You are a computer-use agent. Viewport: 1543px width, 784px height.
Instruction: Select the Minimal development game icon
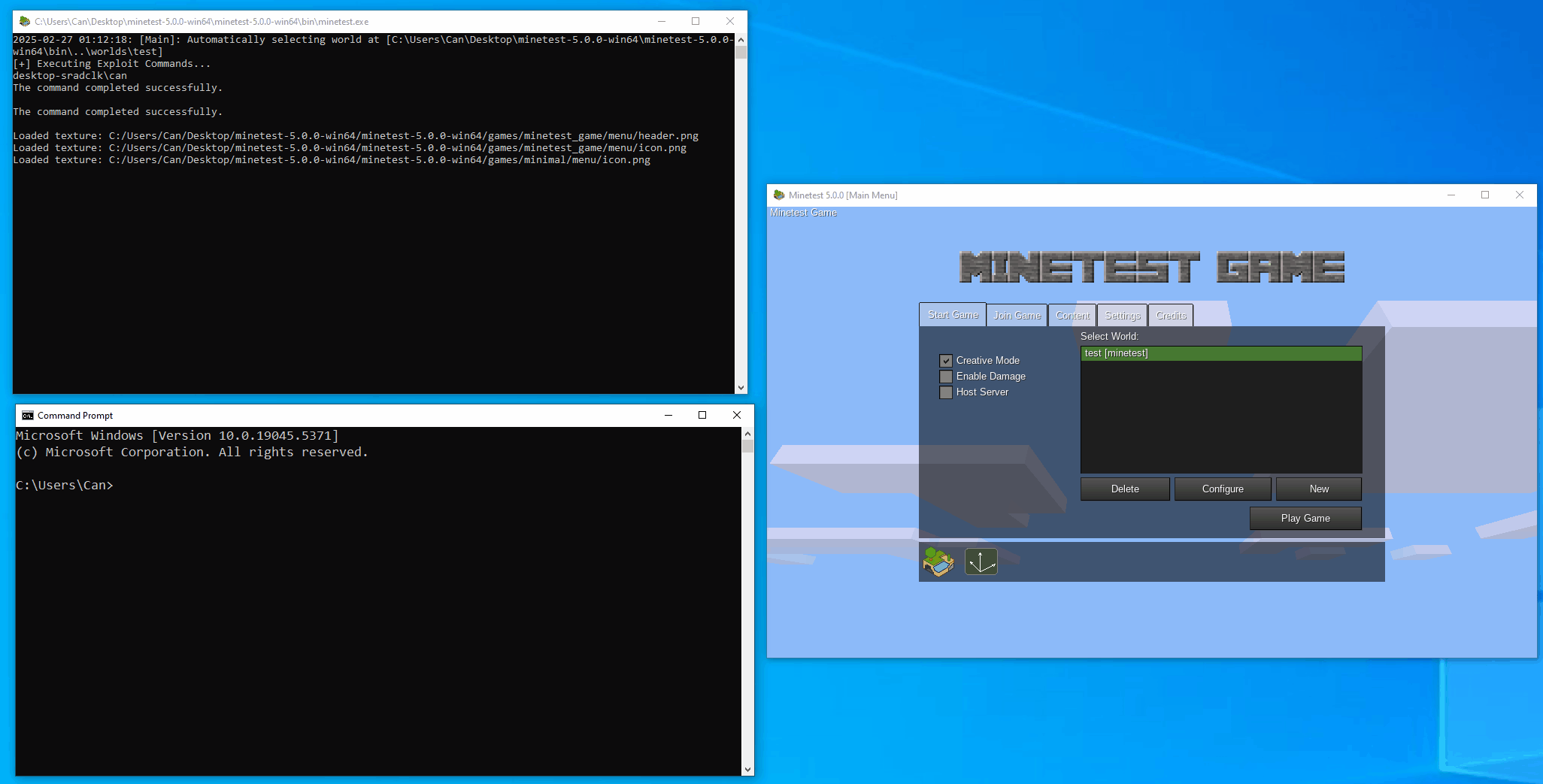click(981, 562)
